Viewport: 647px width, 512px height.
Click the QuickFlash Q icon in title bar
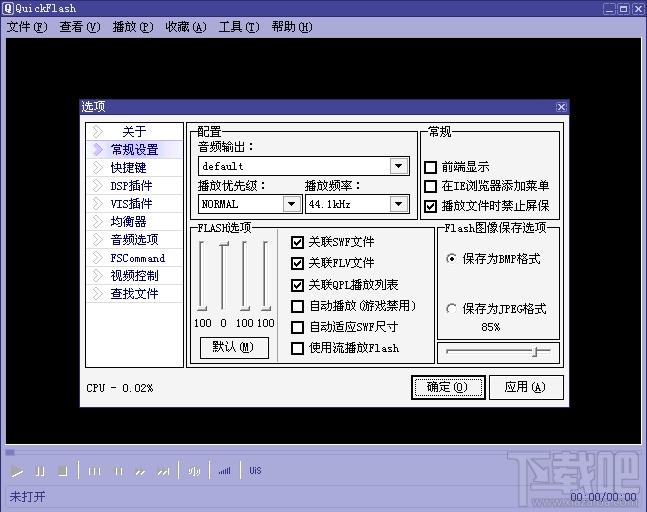[8, 8]
